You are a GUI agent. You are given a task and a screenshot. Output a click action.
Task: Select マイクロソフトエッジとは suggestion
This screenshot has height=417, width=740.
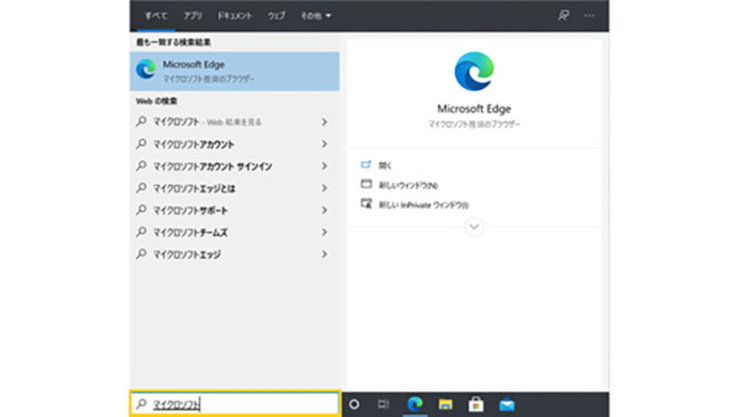click(235, 188)
